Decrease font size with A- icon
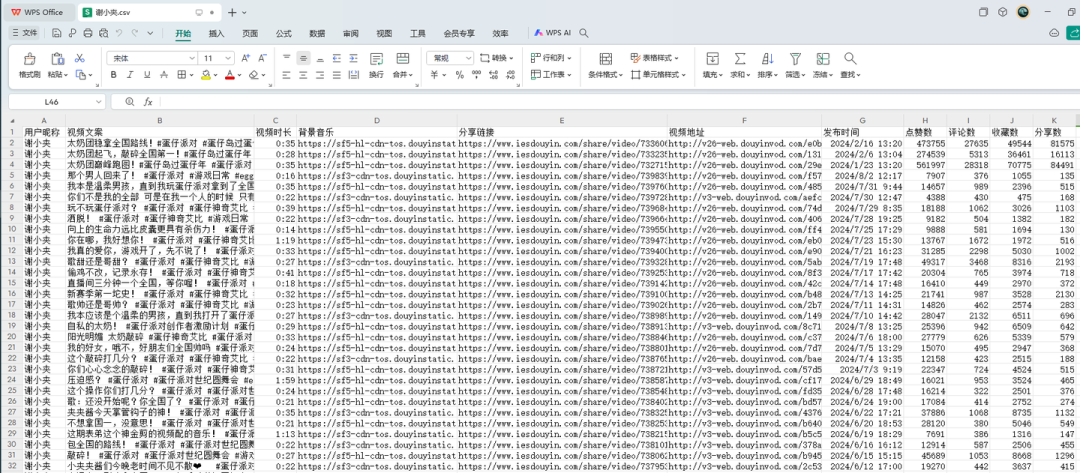 [263, 59]
